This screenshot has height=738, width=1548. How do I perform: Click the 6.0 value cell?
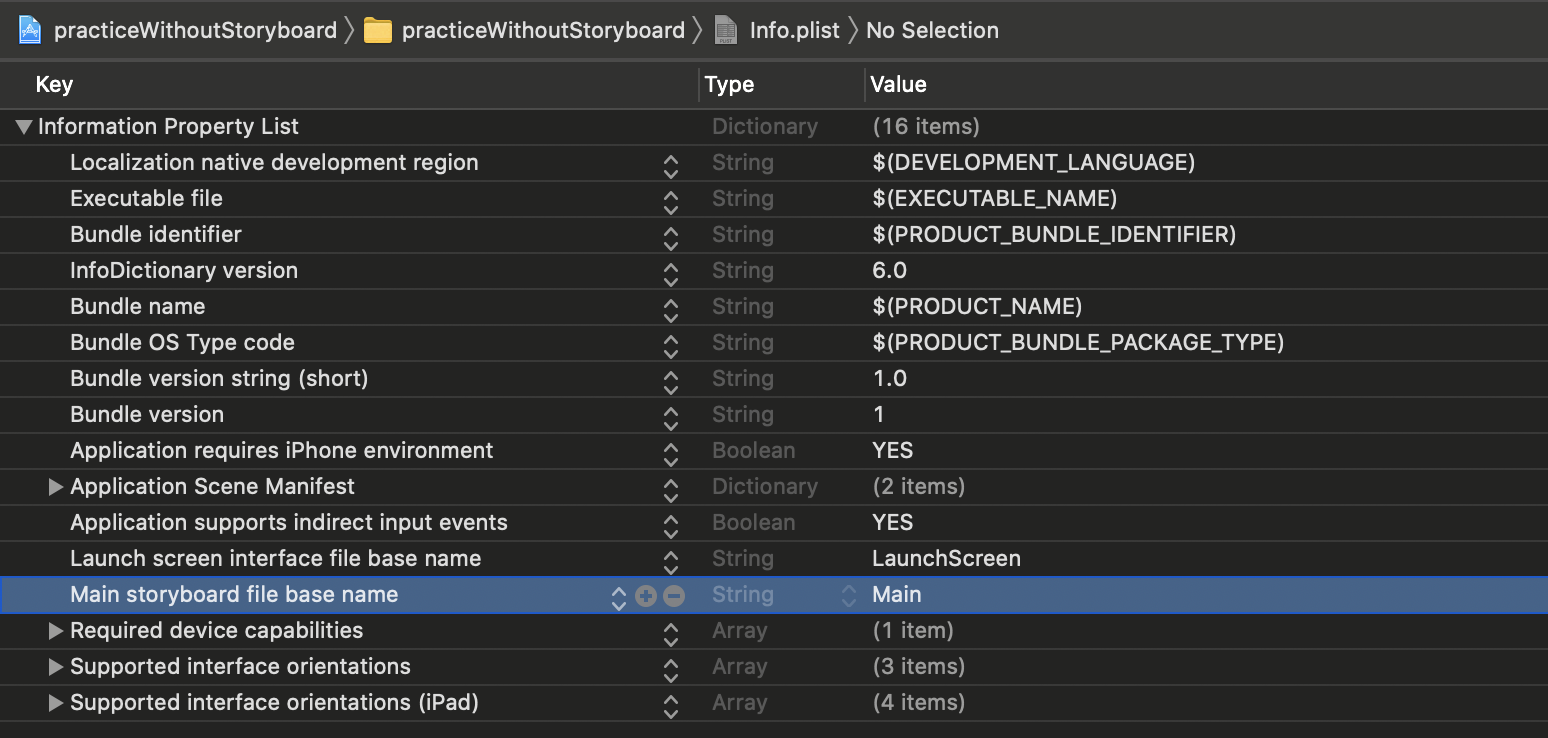[889, 271]
